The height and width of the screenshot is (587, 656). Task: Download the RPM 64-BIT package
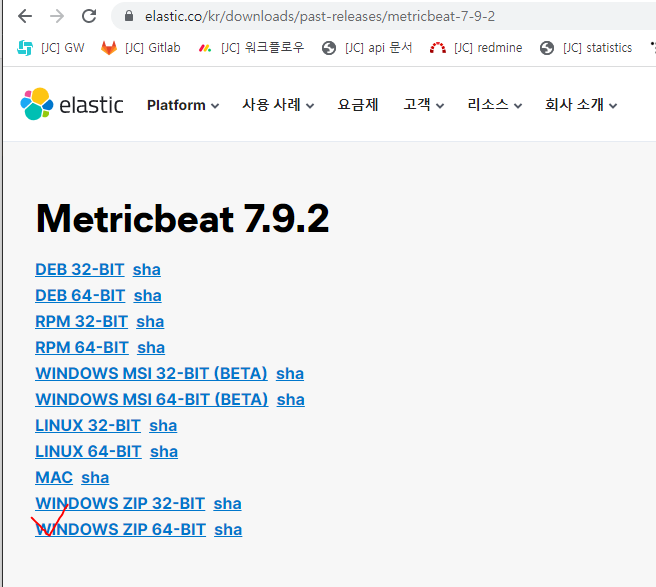coord(82,347)
